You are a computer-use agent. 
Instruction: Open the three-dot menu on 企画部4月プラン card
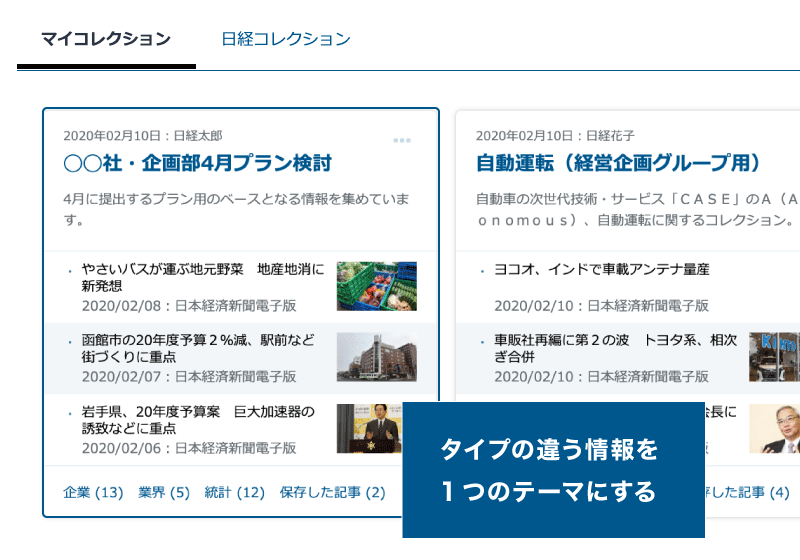tap(402, 140)
